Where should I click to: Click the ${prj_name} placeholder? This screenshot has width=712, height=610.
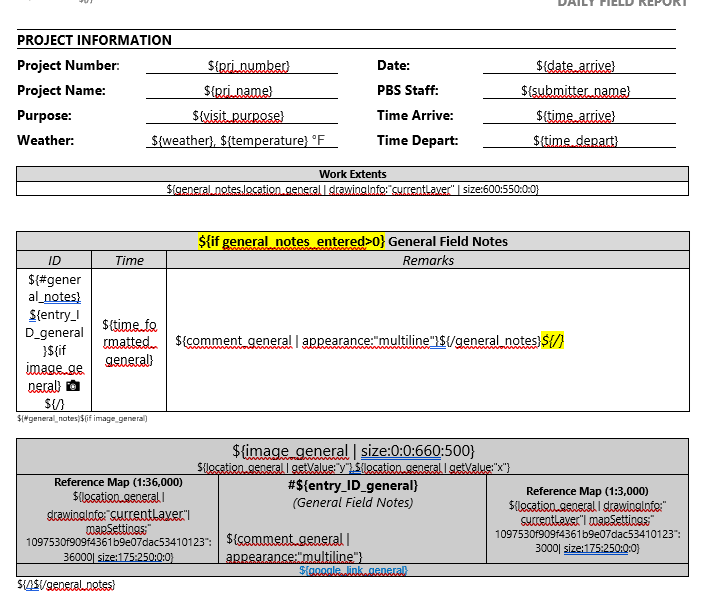point(238,91)
